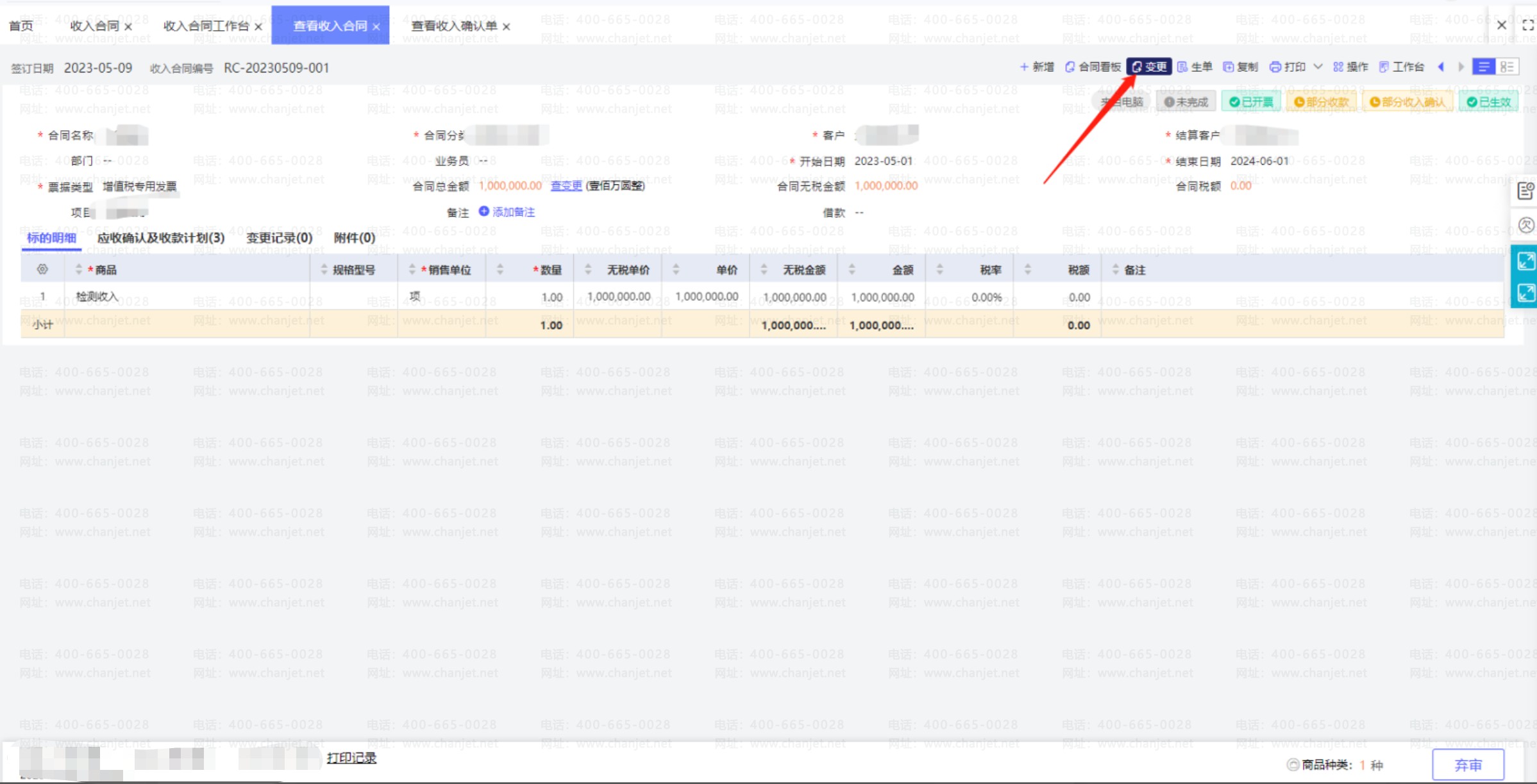Sort table by 商品 column arrows
This screenshot has height=784, width=1537.
pos(79,270)
